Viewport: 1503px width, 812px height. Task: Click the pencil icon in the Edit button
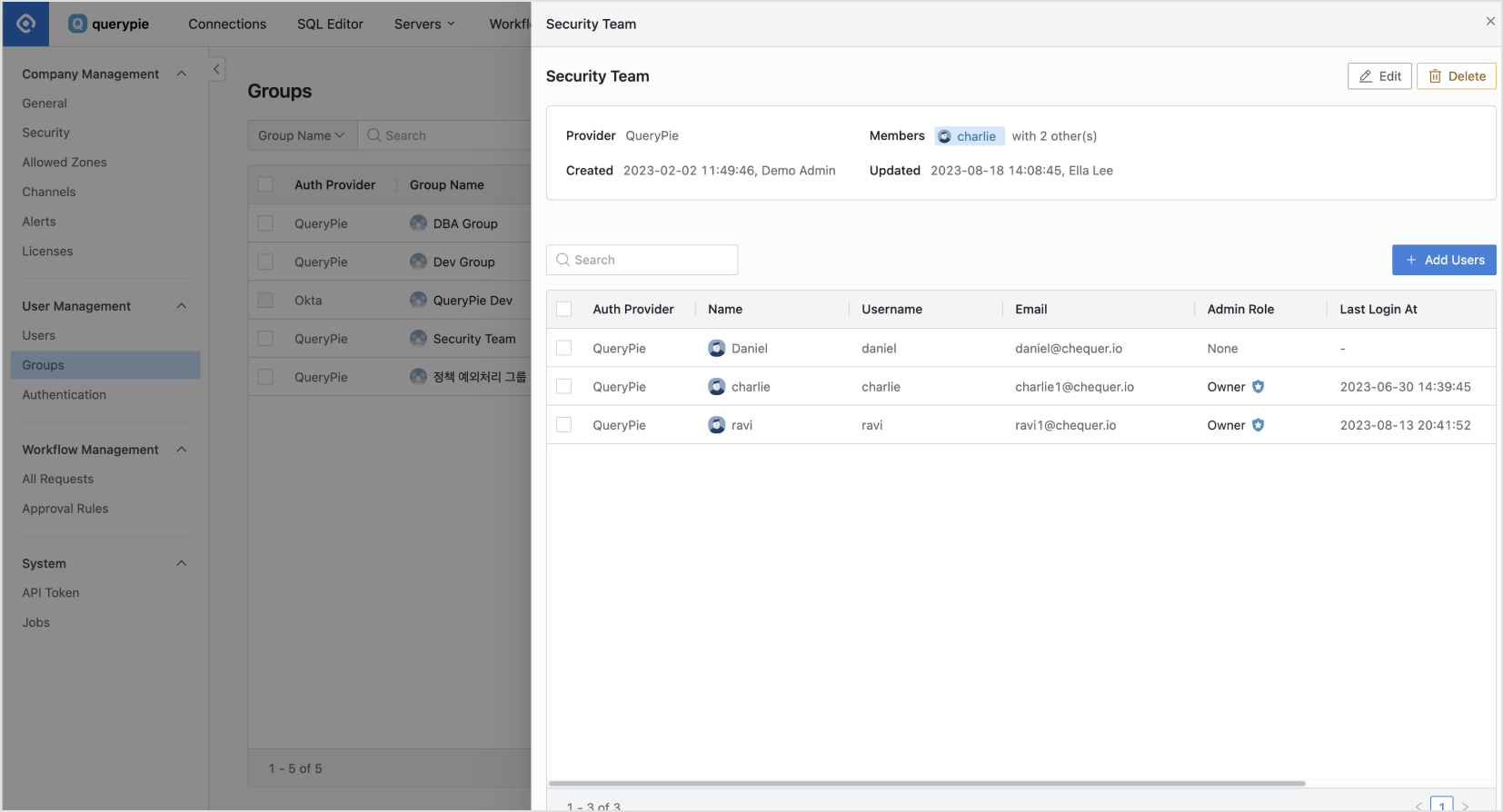[x=1365, y=76]
